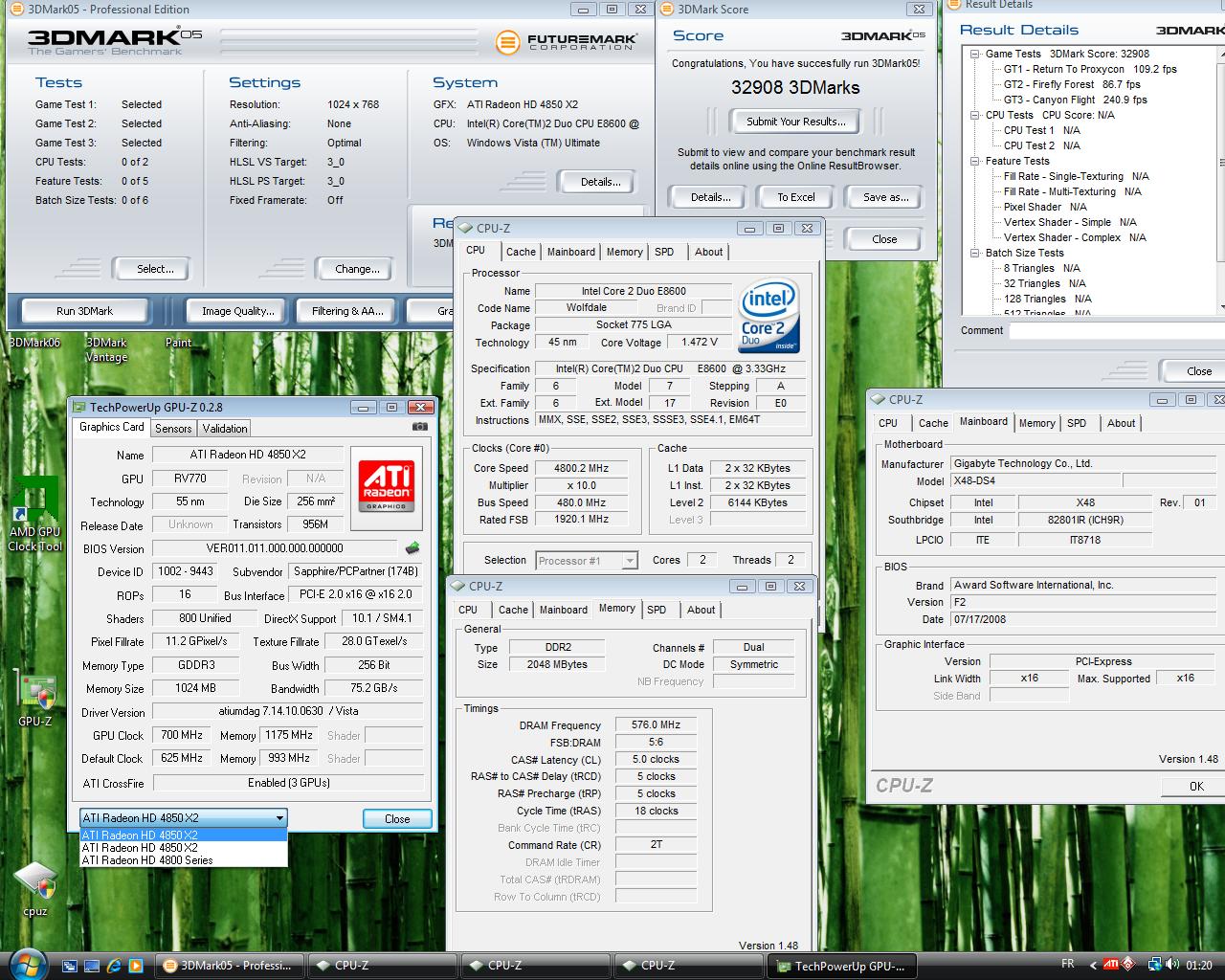Click the Run 3DMark button
The image size is (1225, 980).
(84, 311)
